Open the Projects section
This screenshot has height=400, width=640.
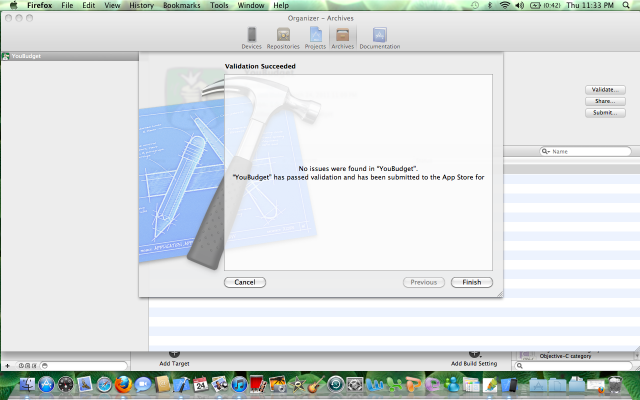[315, 38]
